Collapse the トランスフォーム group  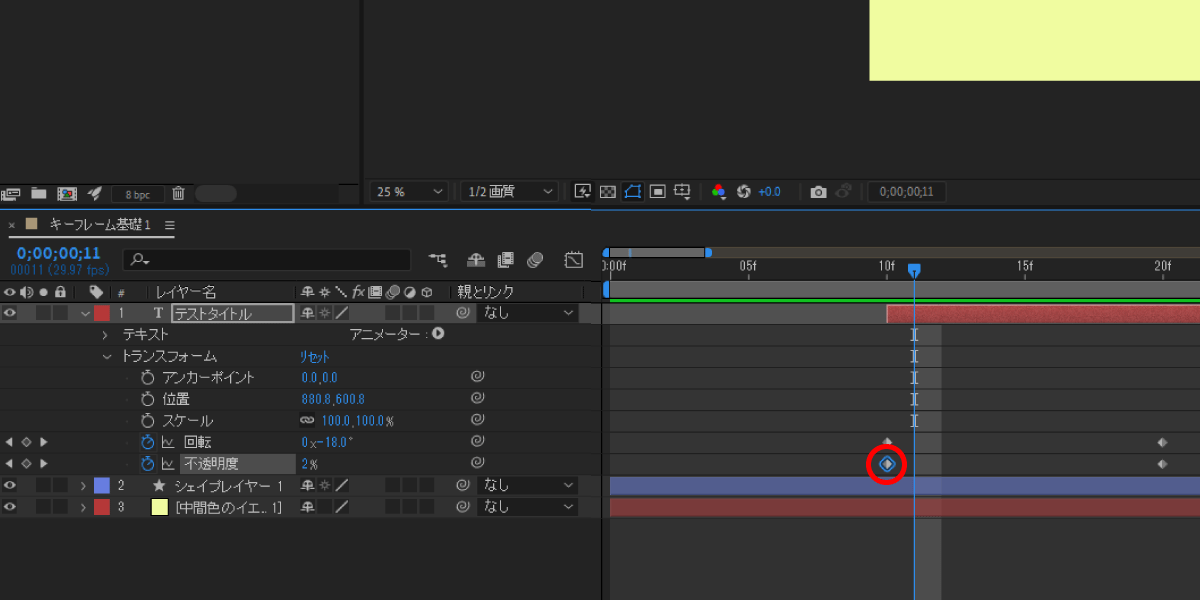tap(107, 356)
